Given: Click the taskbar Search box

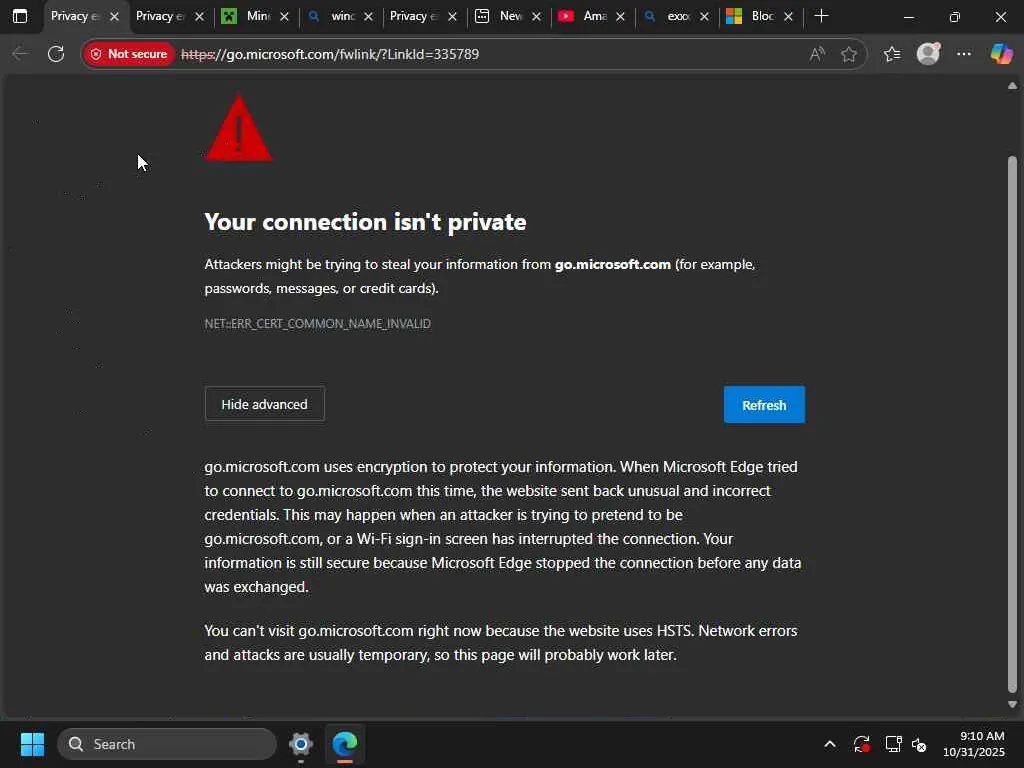Looking at the screenshot, I should pos(167,744).
